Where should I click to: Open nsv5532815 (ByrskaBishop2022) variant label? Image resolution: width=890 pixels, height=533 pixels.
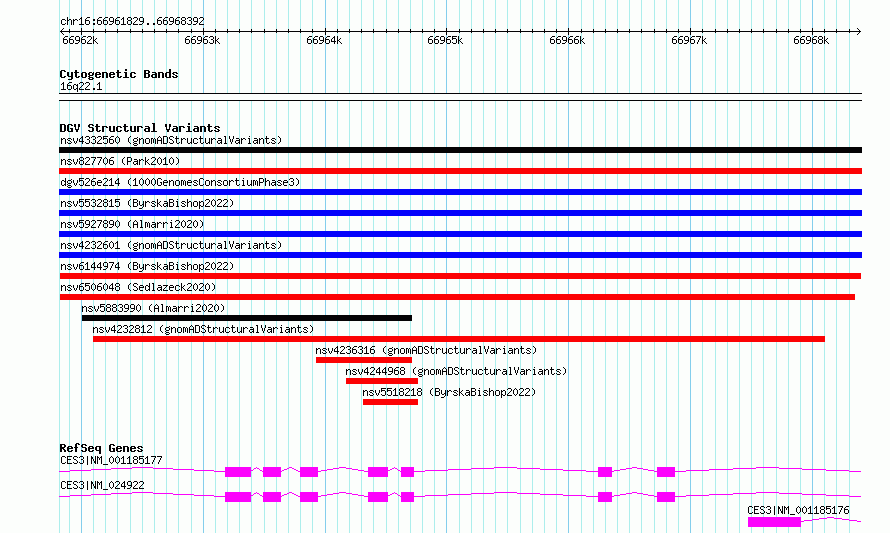(147, 203)
